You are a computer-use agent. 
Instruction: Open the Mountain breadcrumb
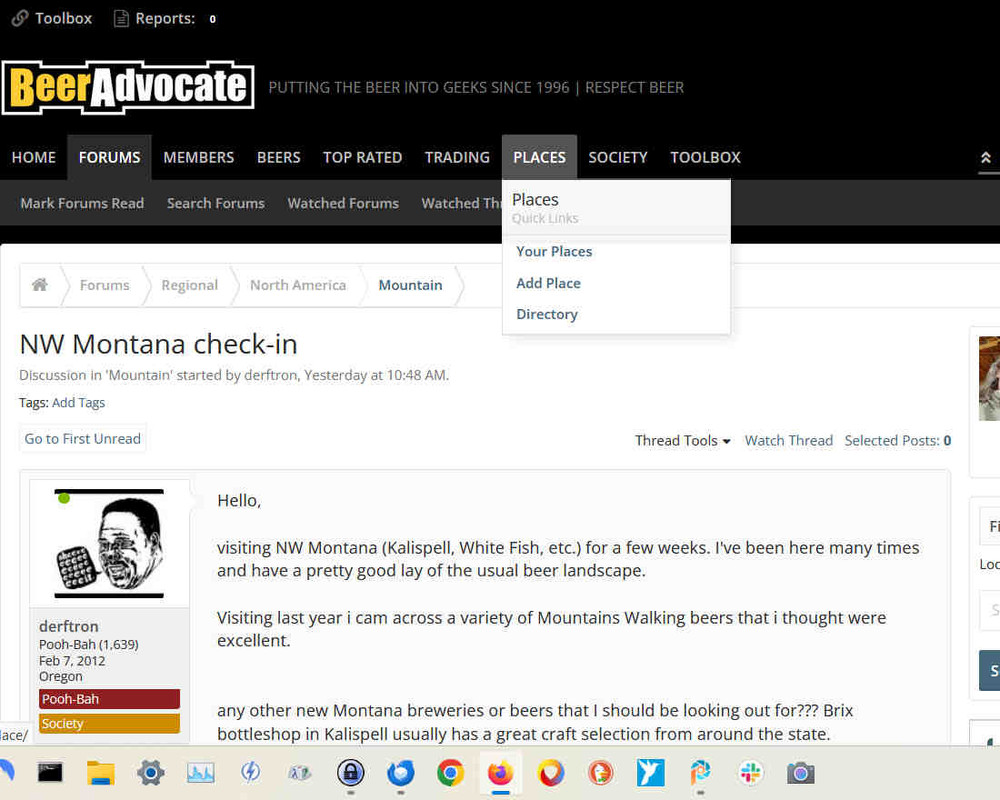(410, 285)
